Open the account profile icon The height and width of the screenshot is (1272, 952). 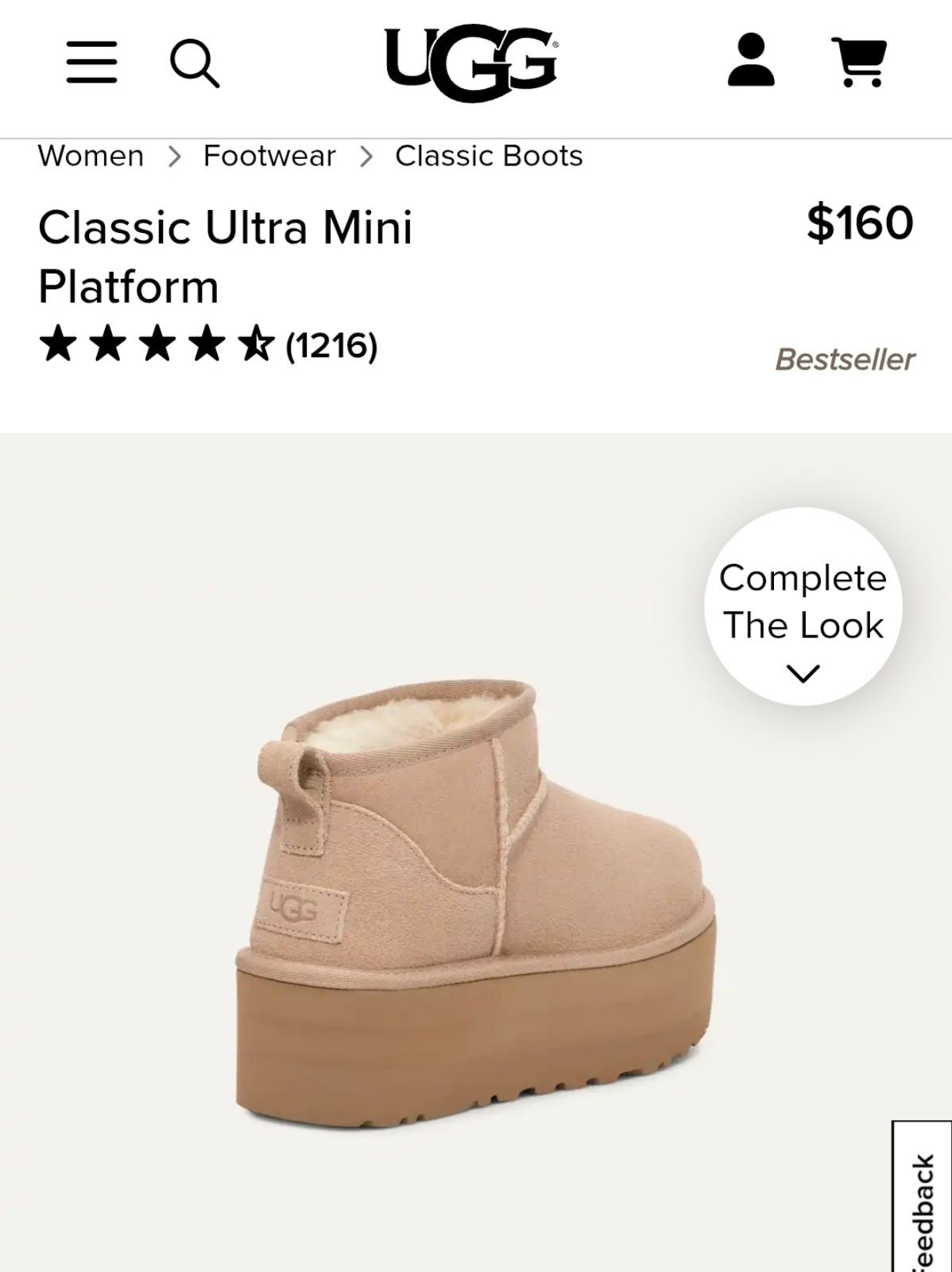[x=750, y=60]
